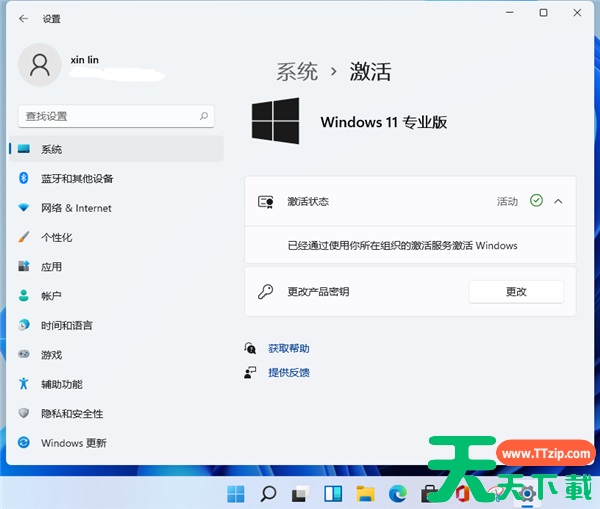Click the search magnifier icon in 查找设置

[x=204, y=116]
